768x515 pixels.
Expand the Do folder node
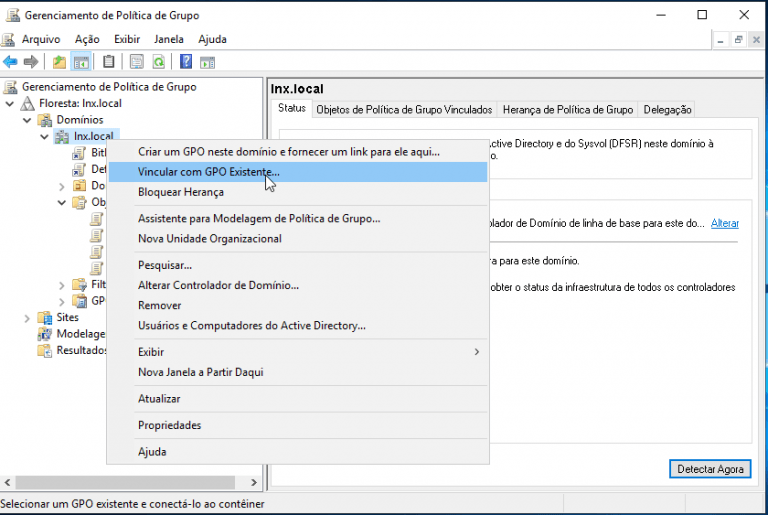pyautogui.click(x=62, y=187)
